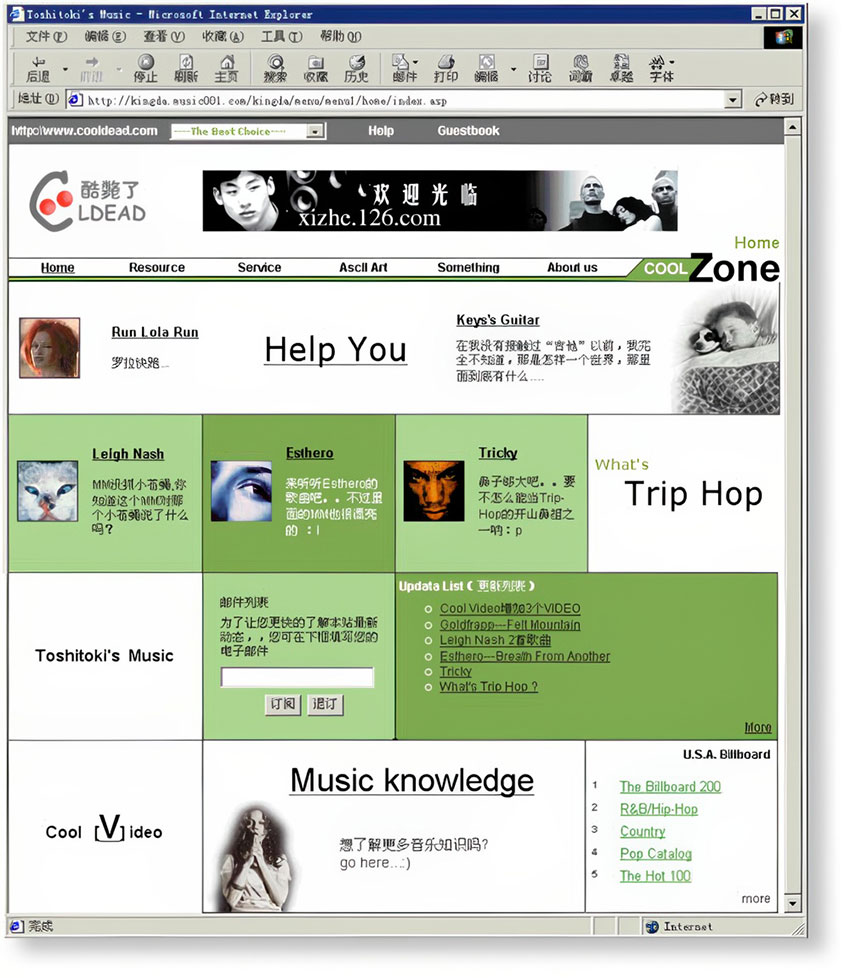Click the Help link in top bar
850x978 pixels.
[x=380, y=131]
